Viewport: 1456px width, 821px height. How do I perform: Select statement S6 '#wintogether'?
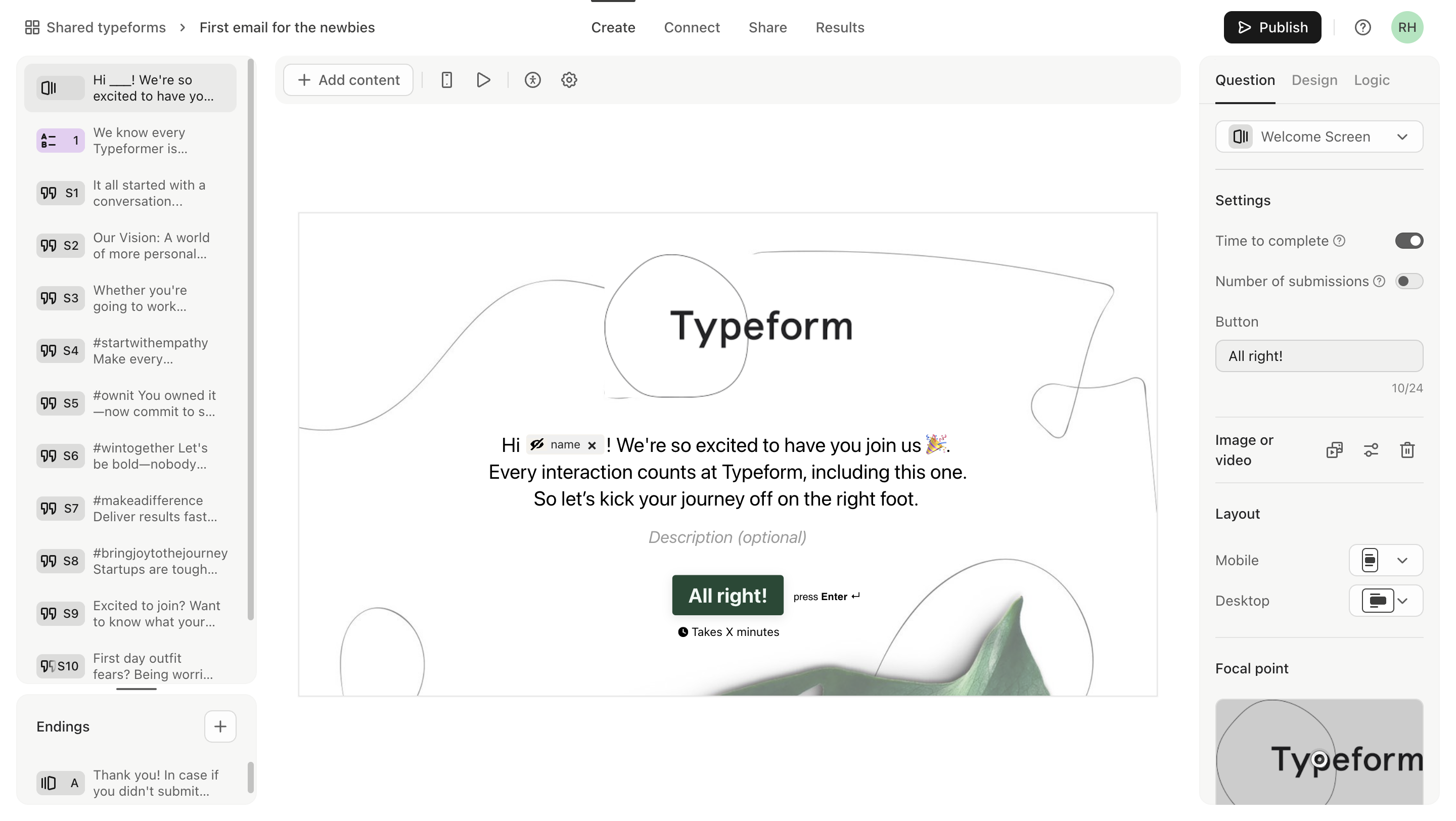point(130,455)
